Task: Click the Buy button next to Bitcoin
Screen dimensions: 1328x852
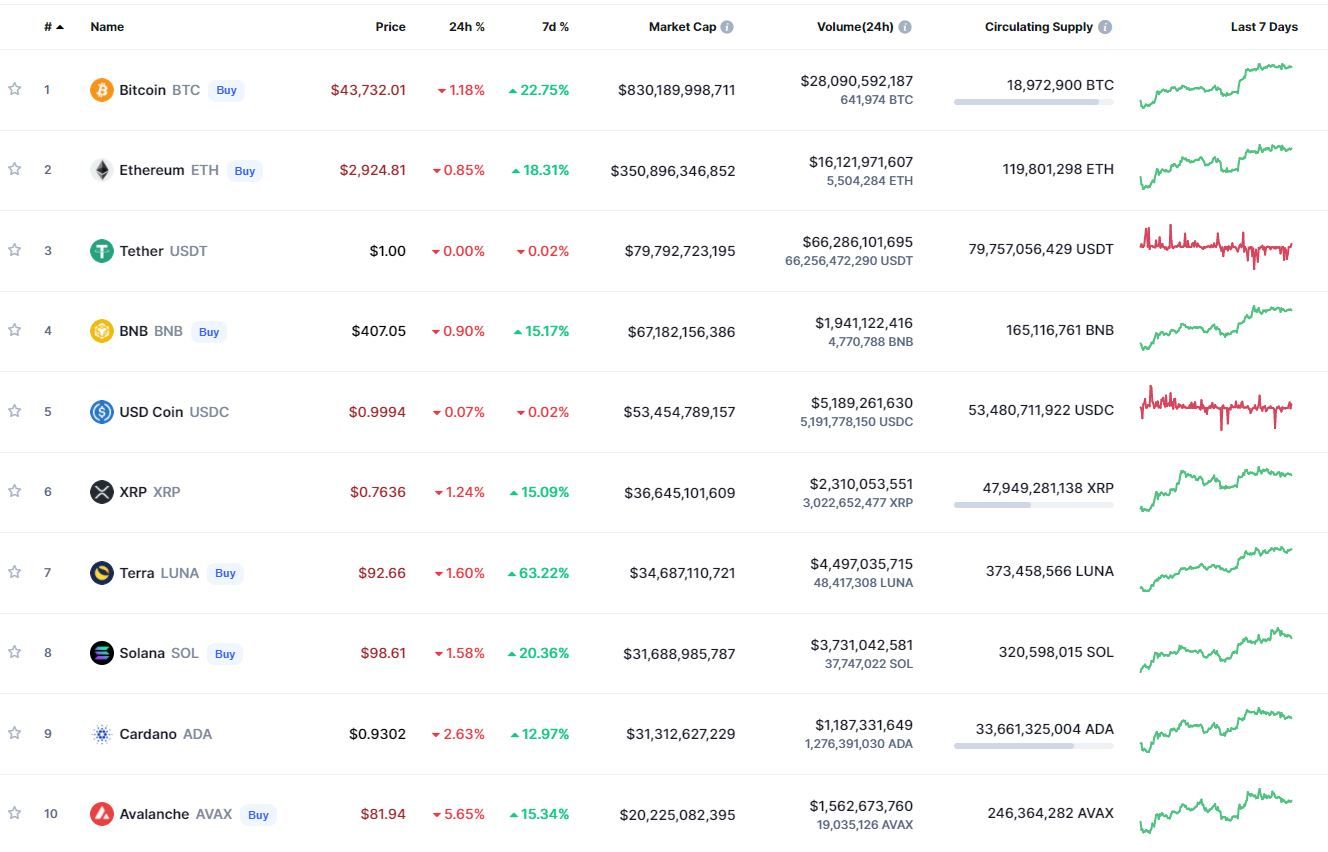Action: [227, 90]
